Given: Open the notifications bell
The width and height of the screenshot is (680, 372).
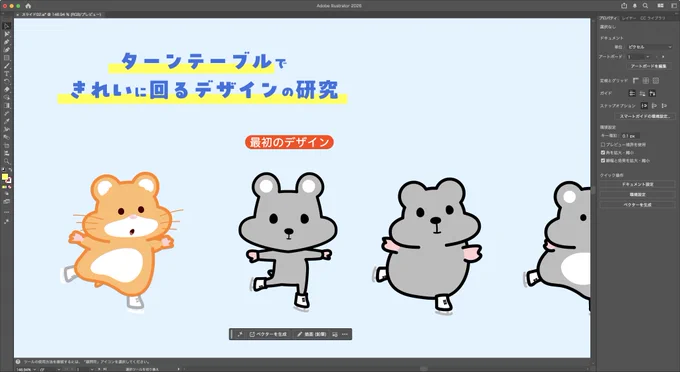Looking at the screenshot, I should click(634, 6).
